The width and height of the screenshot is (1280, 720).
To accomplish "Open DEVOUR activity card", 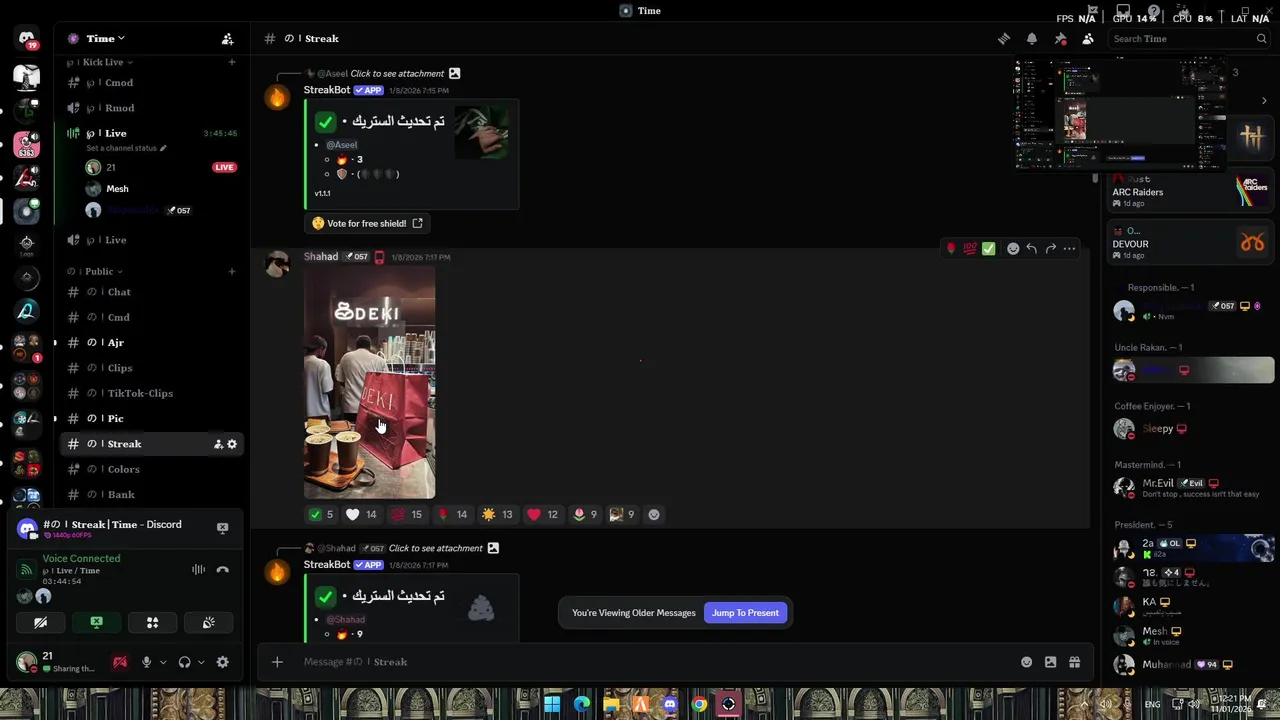I will click(x=1190, y=243).
